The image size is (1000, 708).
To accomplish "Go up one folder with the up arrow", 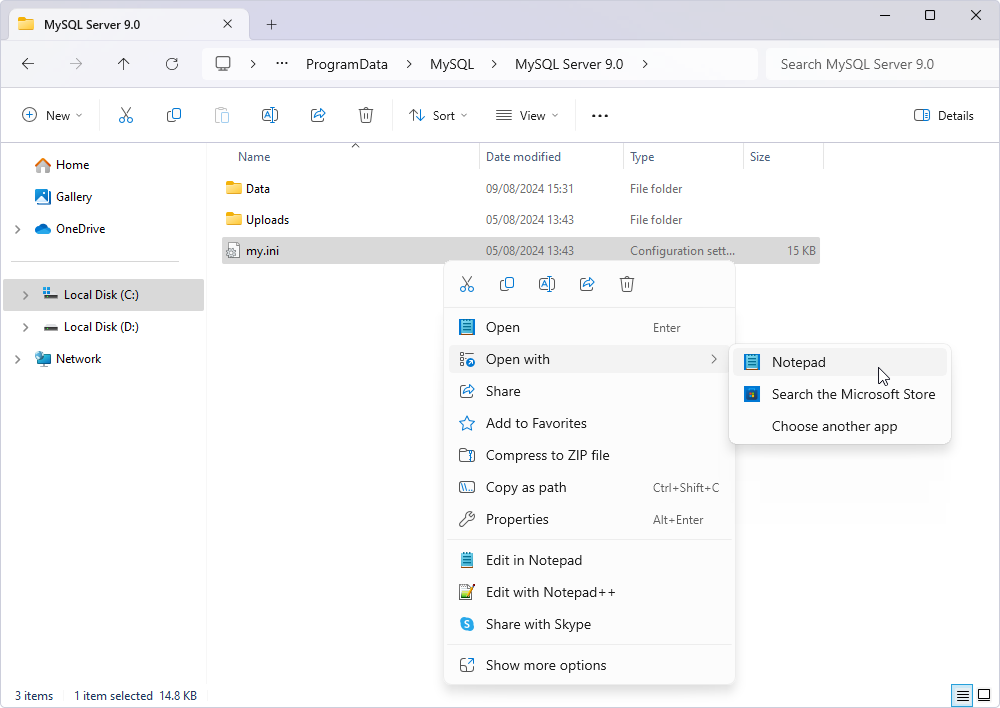I will click(124, 64).
